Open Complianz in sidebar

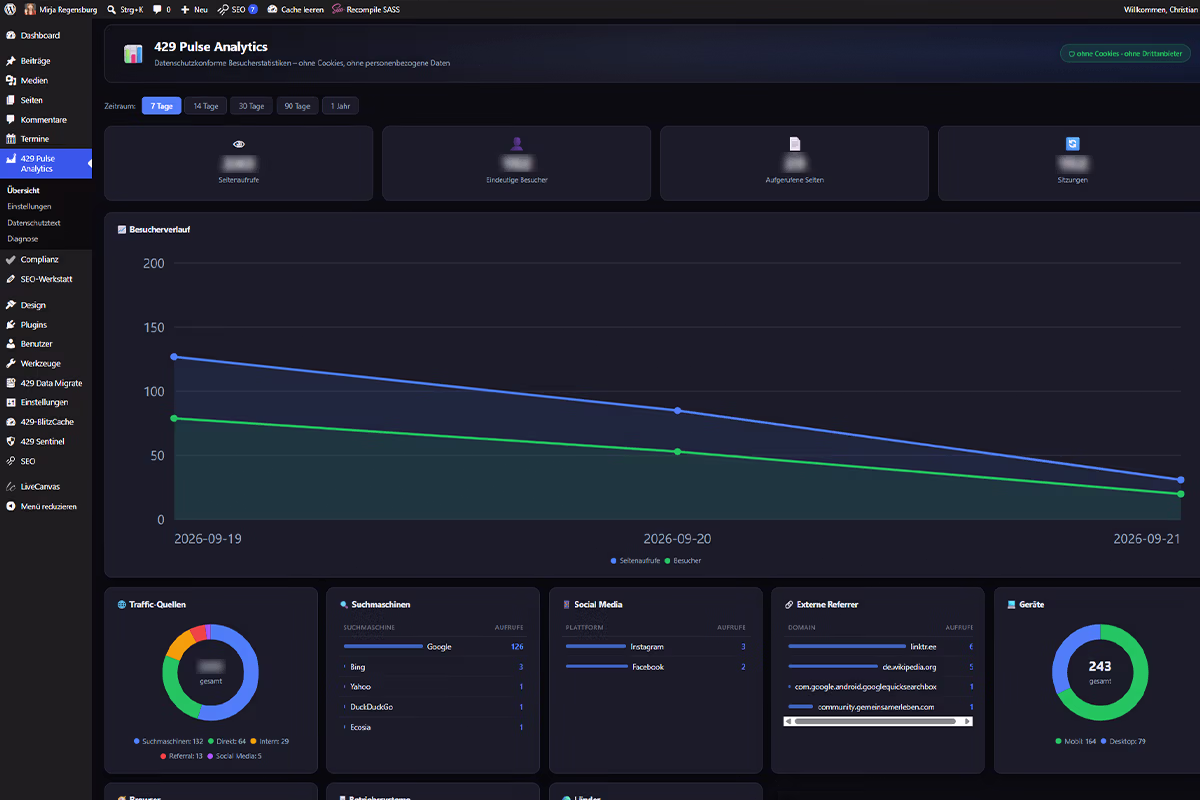click(x=45, y=260)
